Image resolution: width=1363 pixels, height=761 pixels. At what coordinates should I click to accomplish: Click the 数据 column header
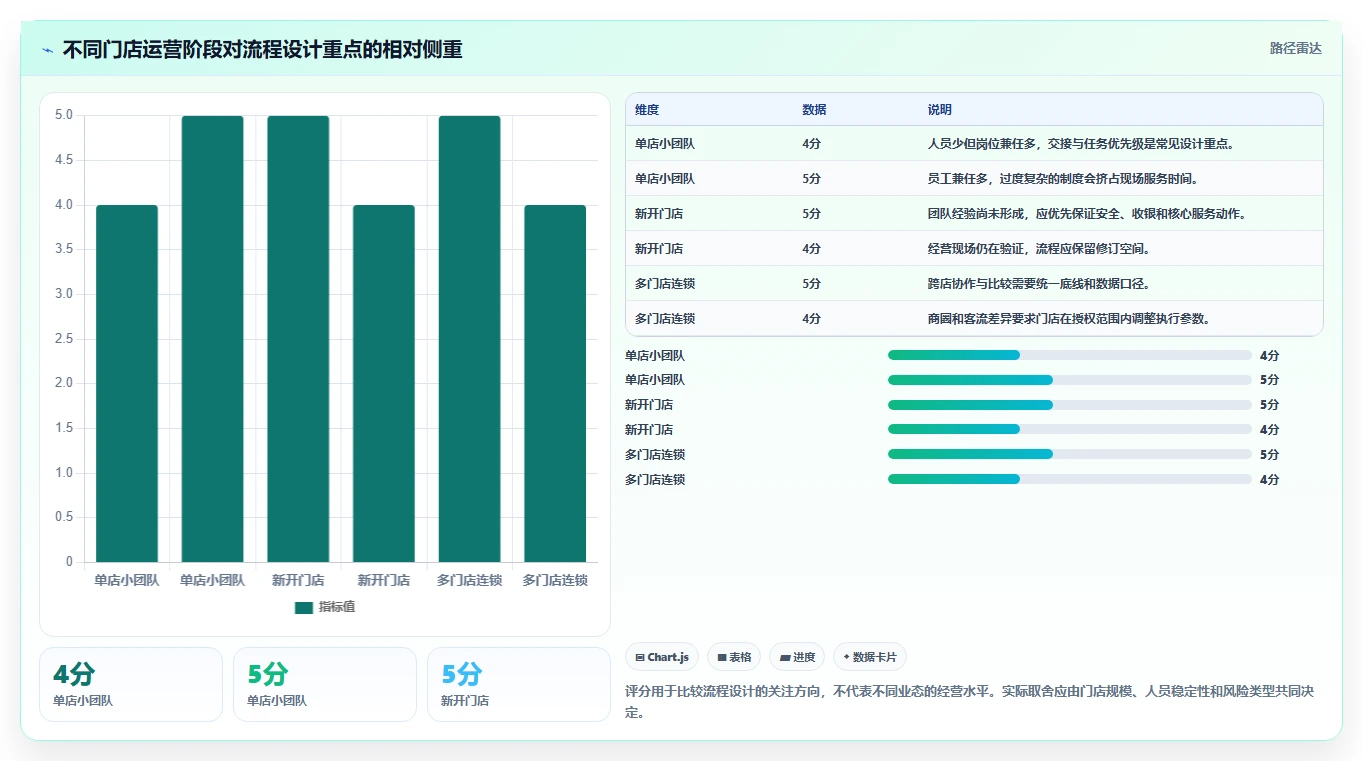pyautogui.click(x=814, y=110)
